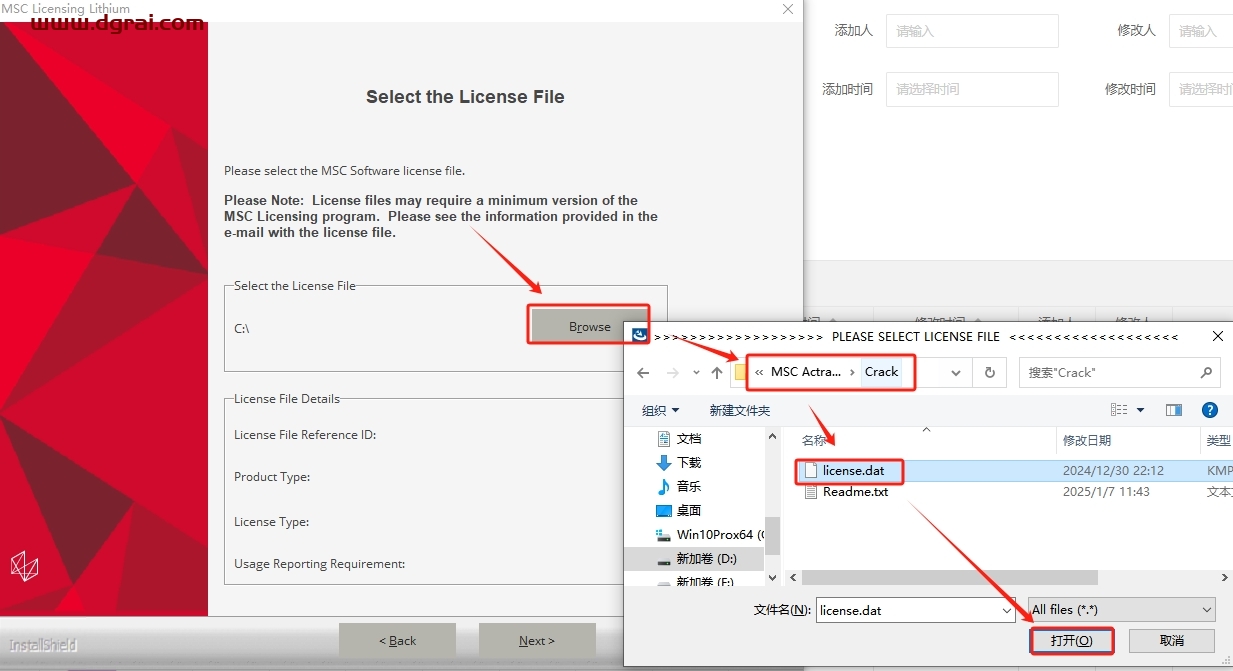Expand the view options dropdown arrow
Image resolution: width=1233 pixels, height=671 pixels.
(1140, 410)
